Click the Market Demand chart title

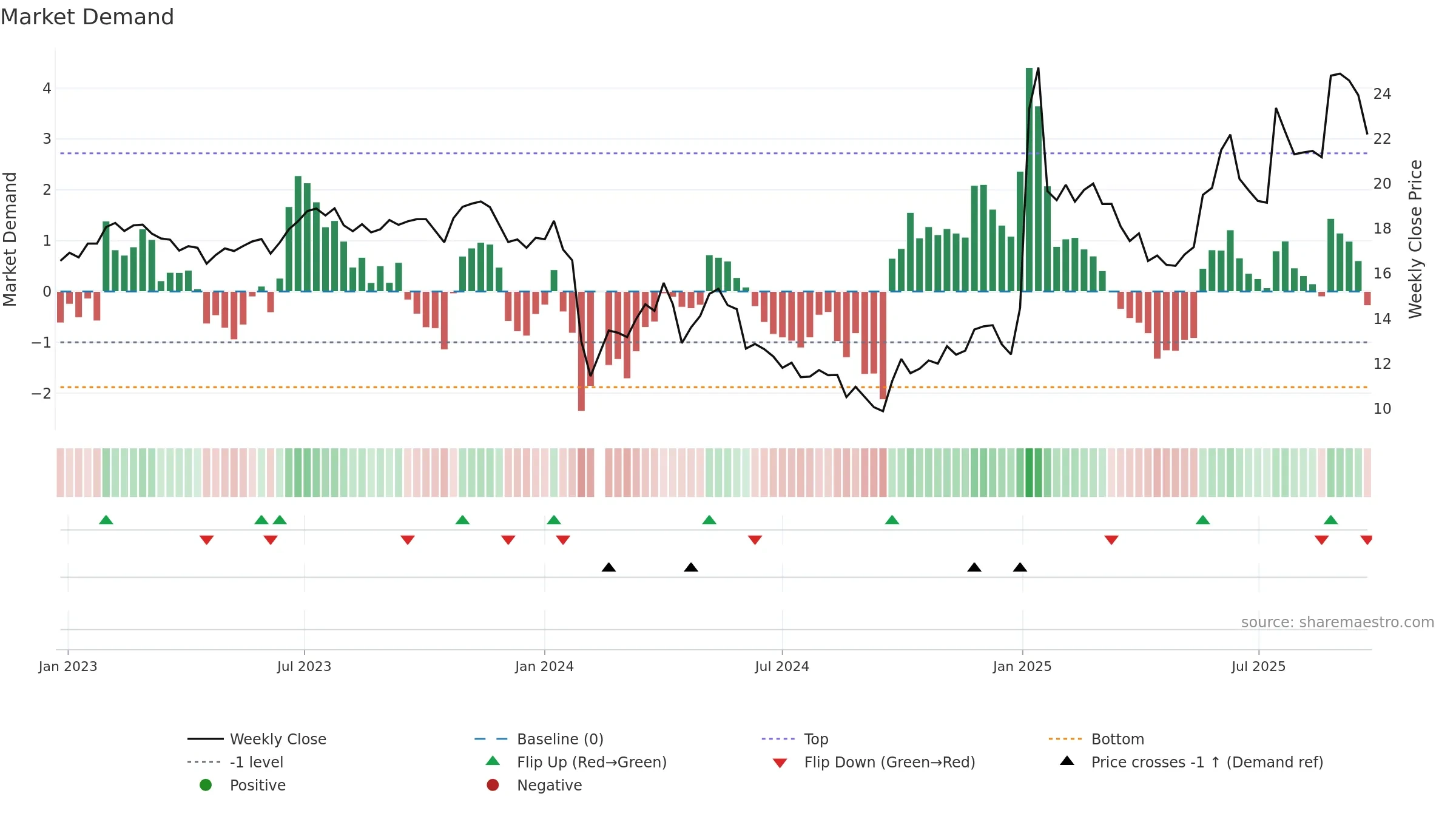coord(87,17)
